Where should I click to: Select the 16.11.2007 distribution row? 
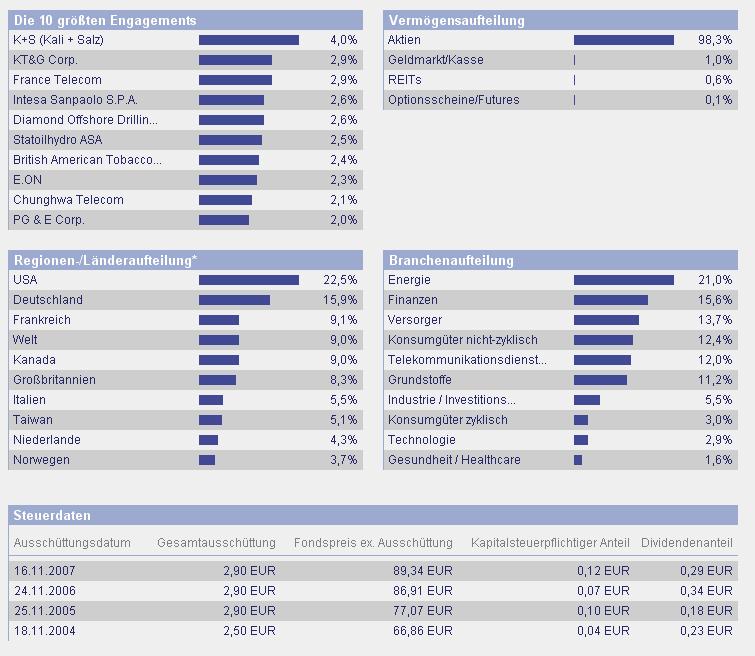(x=373, y=571)
